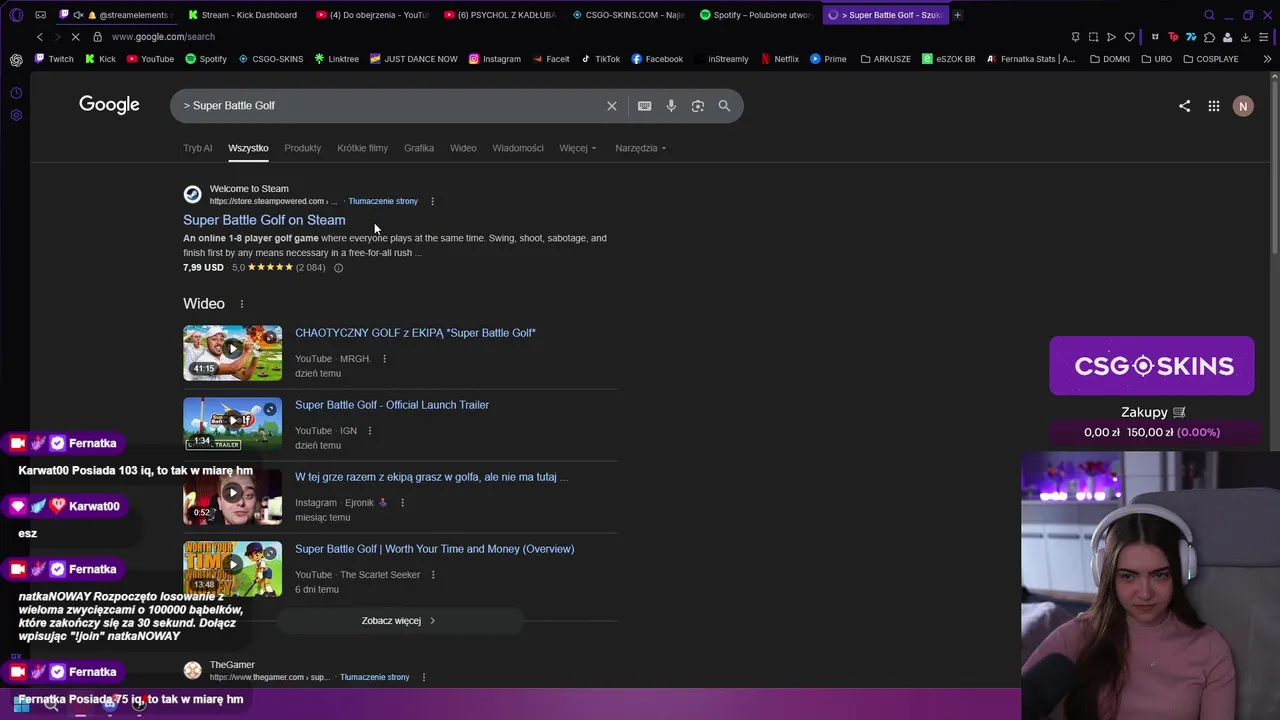Open options dots beside Wideo heading
Screen dimensions: 1280x720
click(241, 304)
